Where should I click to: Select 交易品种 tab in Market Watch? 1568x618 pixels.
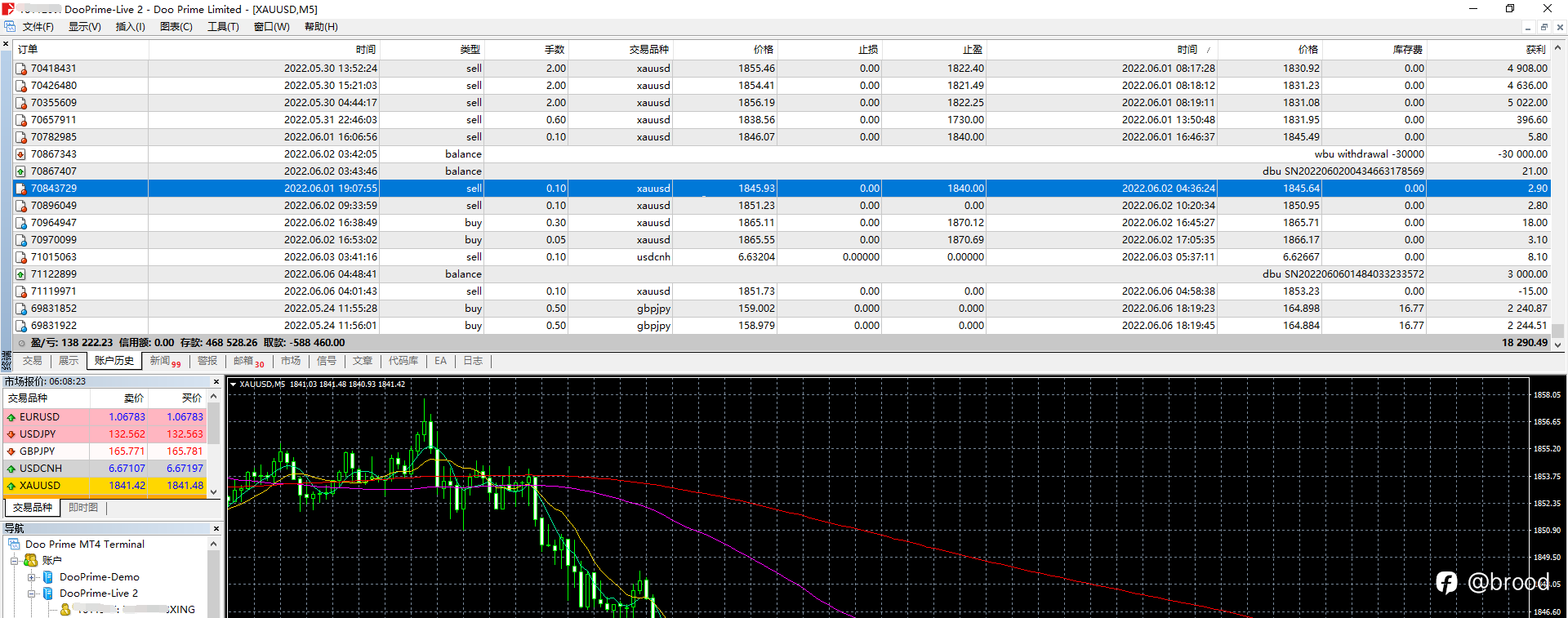click(x=33, y=508)
